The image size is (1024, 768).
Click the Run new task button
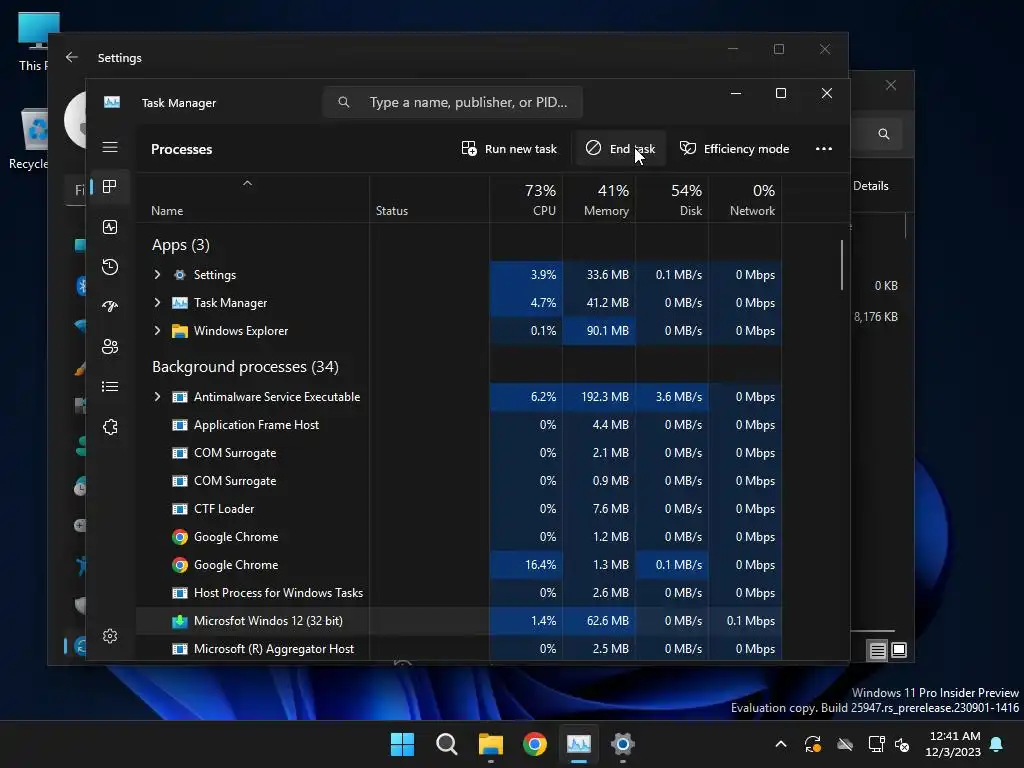509,149
